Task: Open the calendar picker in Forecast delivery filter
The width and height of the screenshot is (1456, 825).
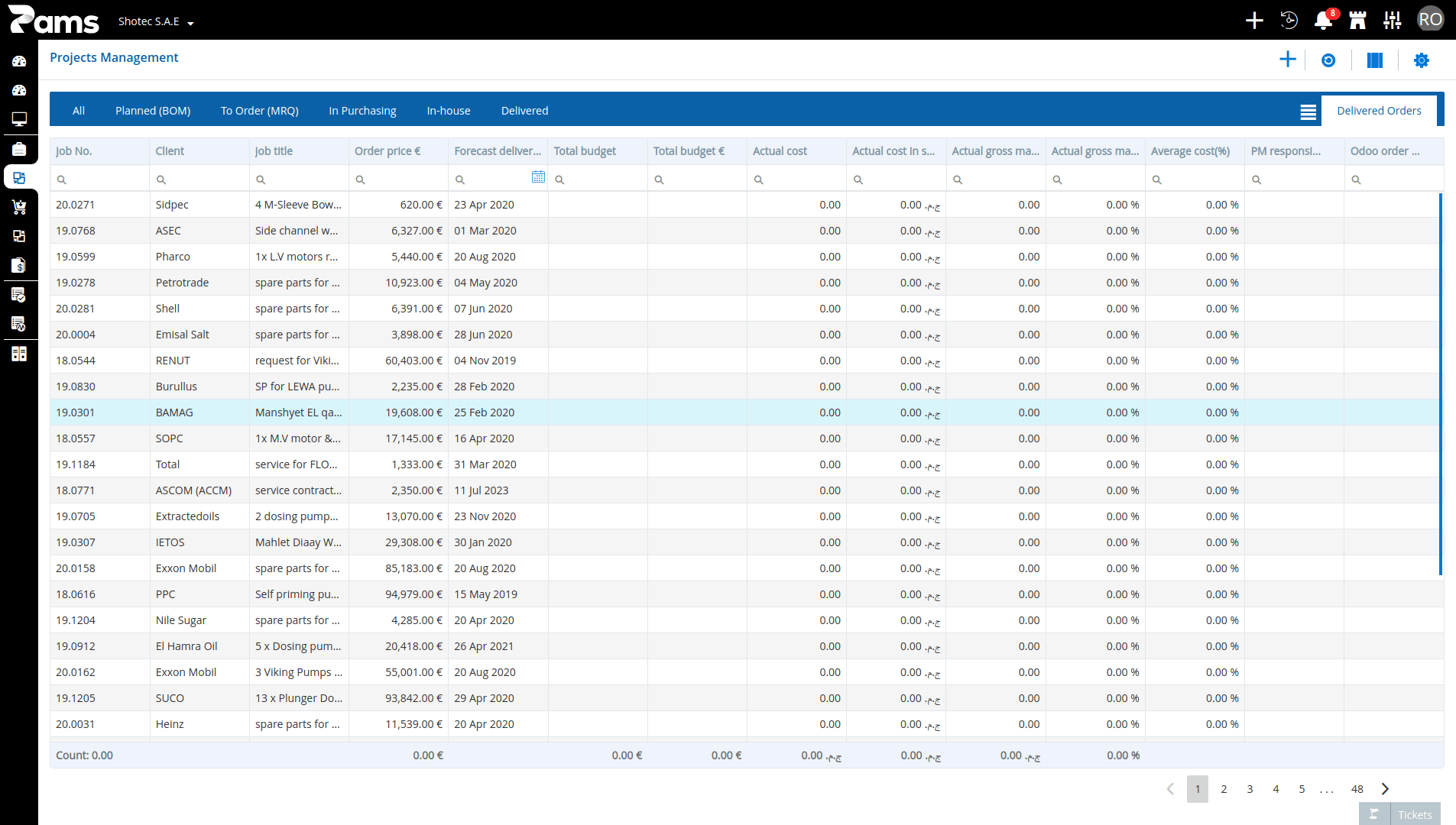Action: [538, 177]
